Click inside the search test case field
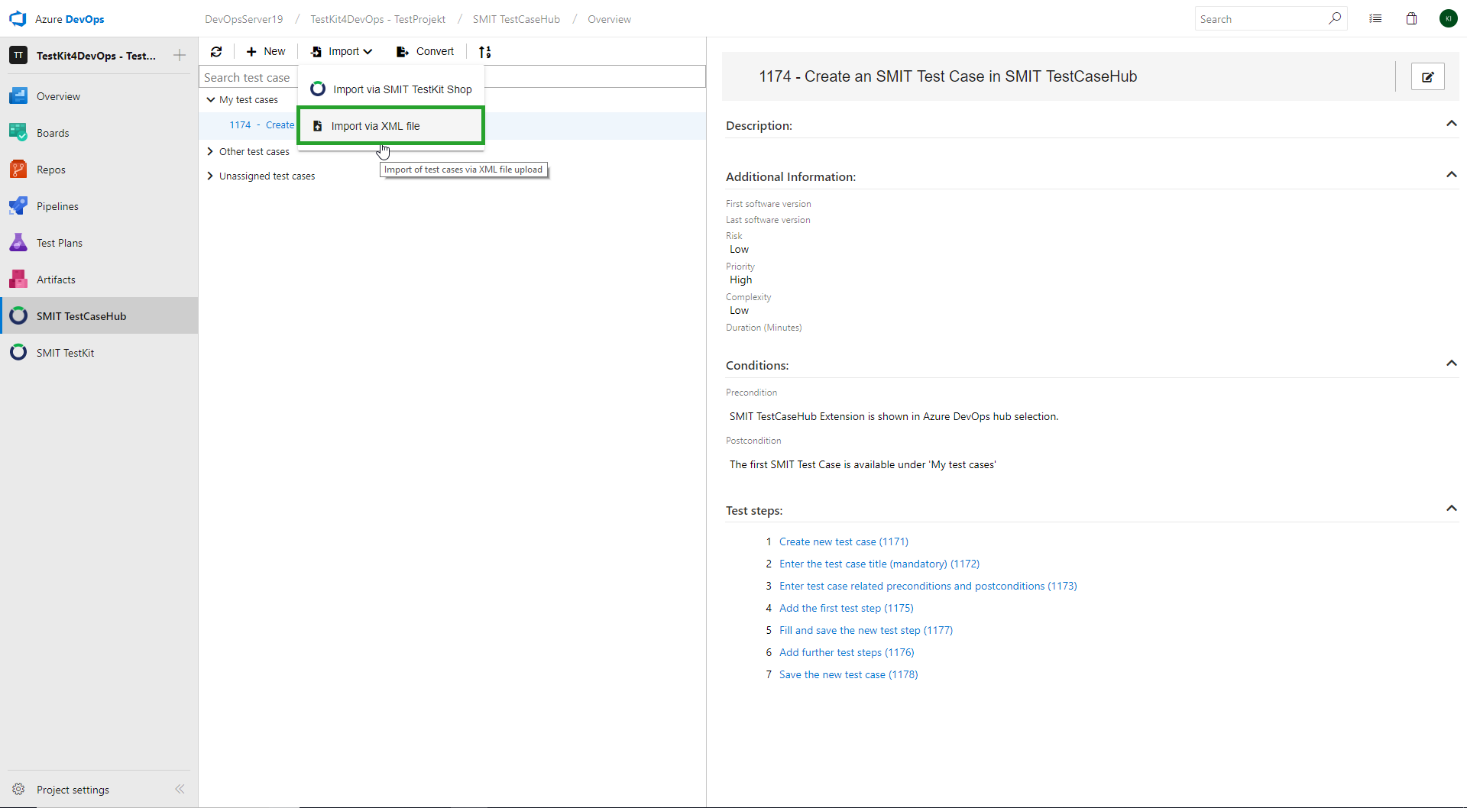The width and height of the screenshot is (1467, 808). (247, 76)
